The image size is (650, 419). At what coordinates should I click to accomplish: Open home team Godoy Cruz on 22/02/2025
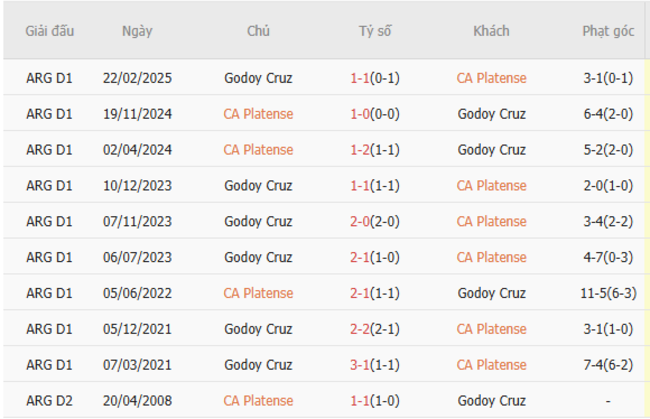[x=258, y=78]
